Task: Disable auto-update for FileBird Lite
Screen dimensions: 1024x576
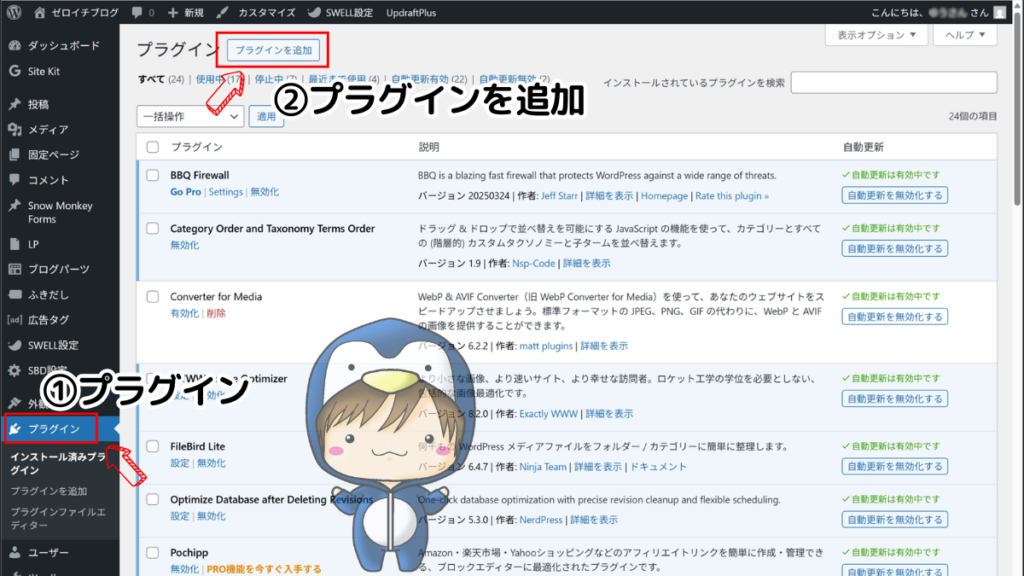Action: tap(895, 466)
